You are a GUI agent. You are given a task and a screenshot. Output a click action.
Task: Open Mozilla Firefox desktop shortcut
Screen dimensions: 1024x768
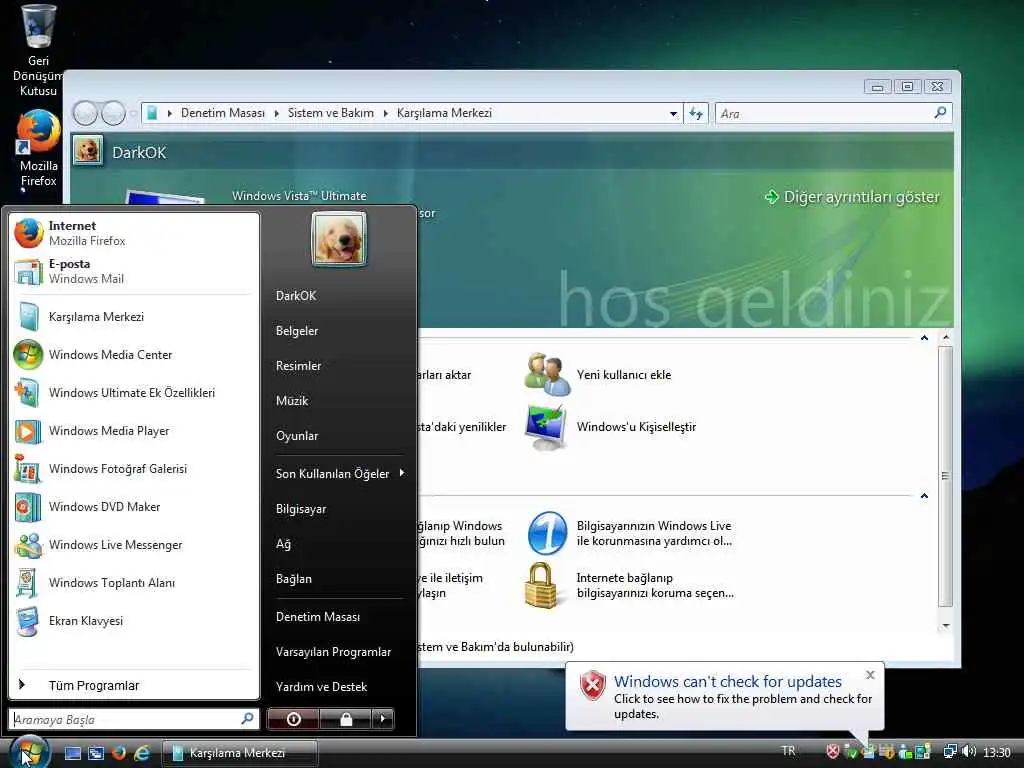pyautogui.click(x=38, y=149)
